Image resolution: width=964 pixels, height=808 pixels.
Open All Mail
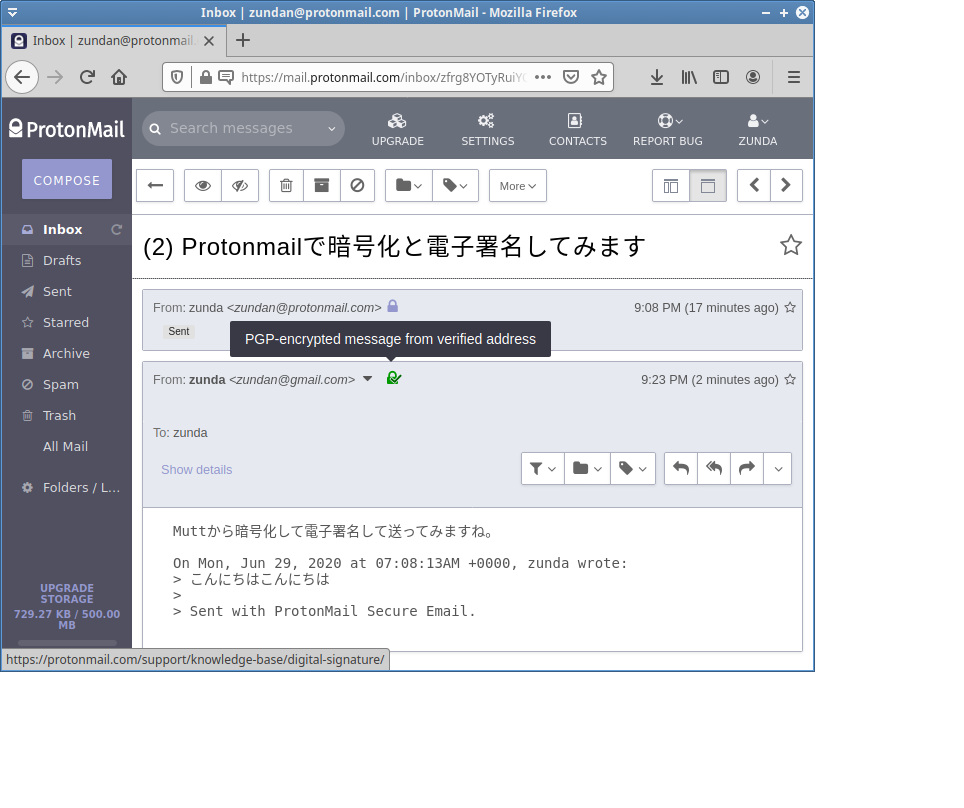[65, 446]
